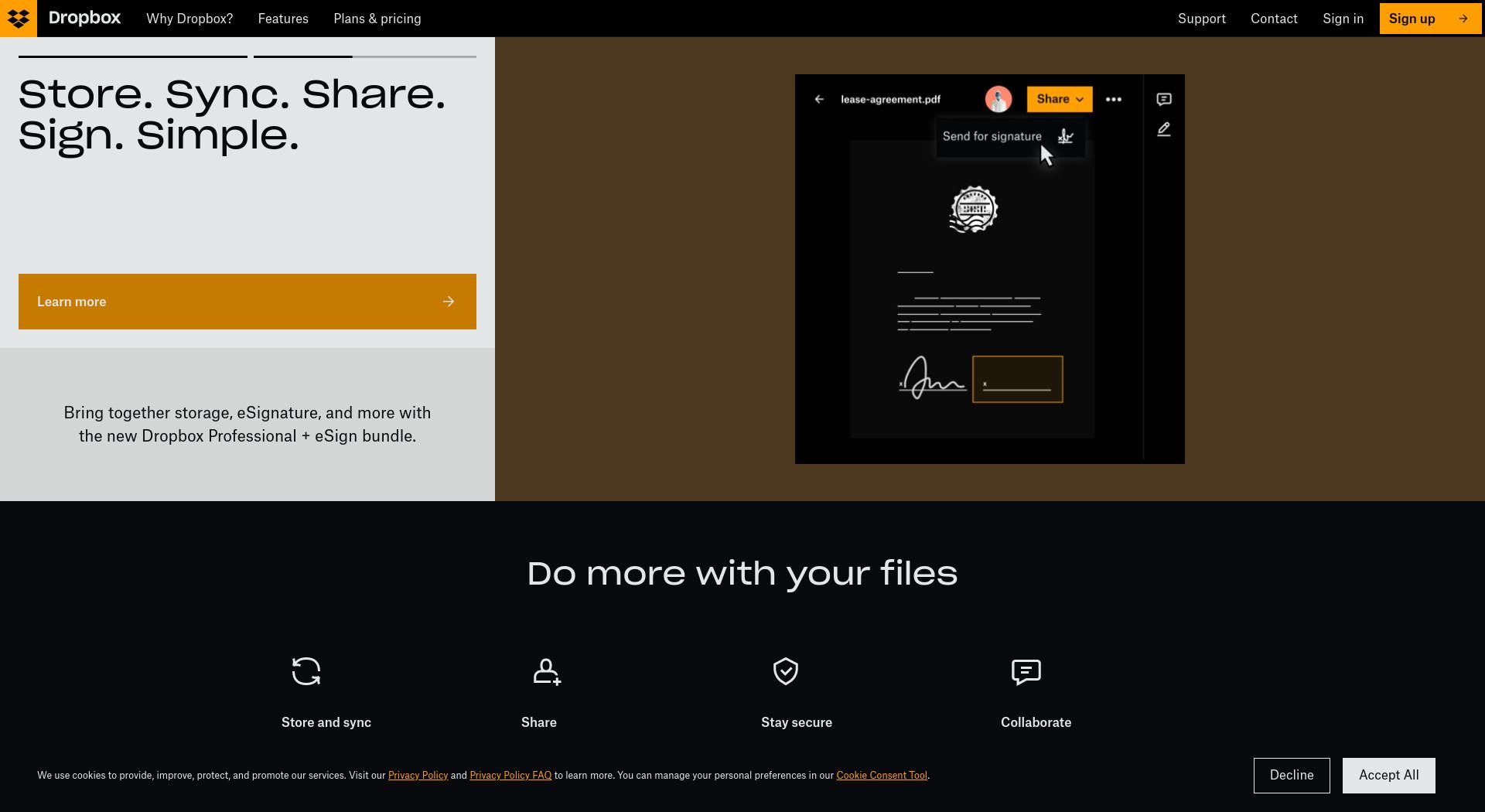The width and height of the screenshot is (1485, 812).
Task: Open the Support link
Action: point(1202,19)
